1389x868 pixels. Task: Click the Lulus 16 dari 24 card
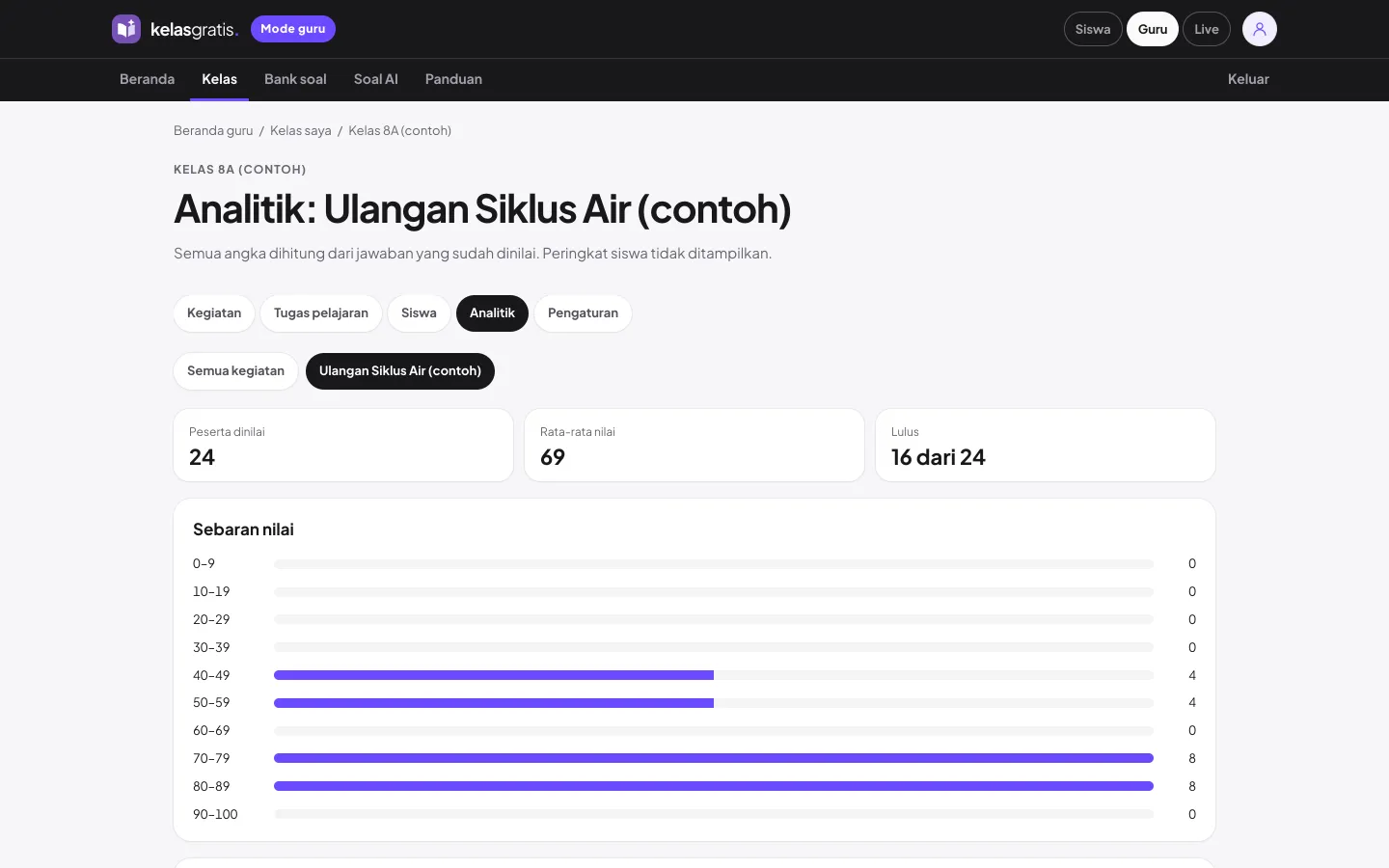pos(1046,445)
